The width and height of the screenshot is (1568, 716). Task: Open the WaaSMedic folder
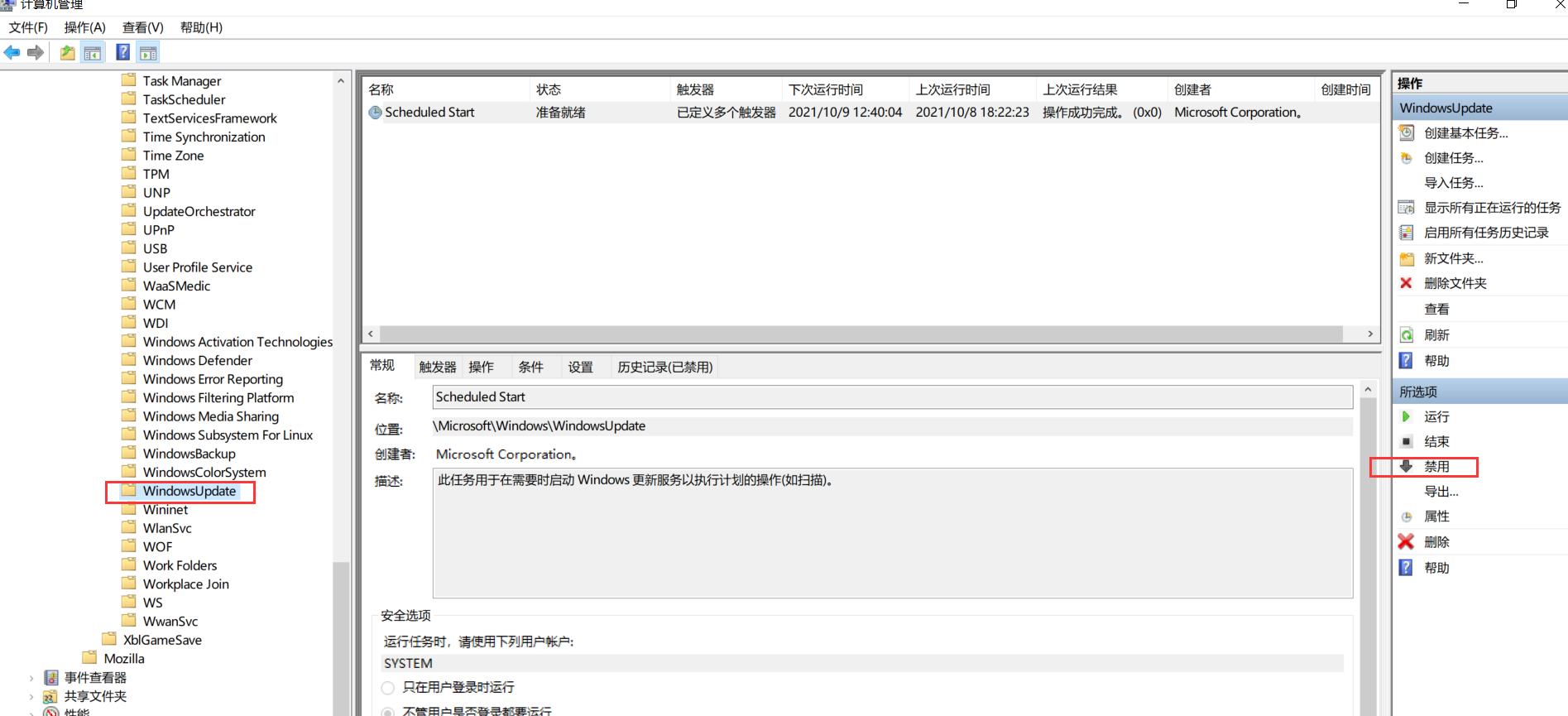176,286
